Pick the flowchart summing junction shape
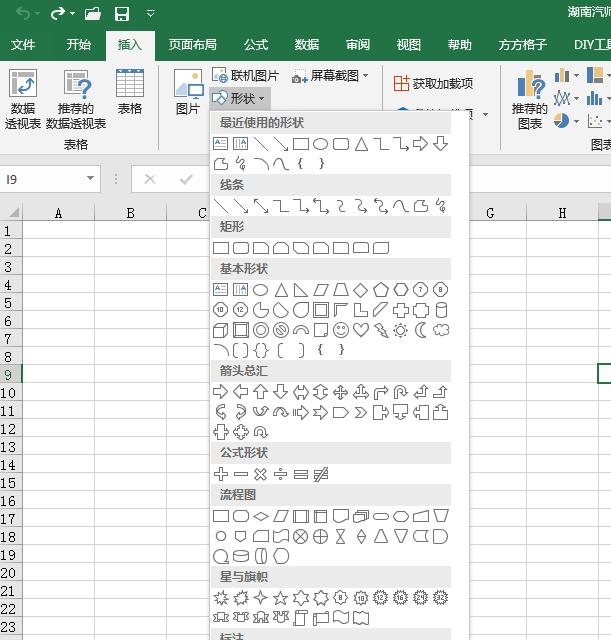The image size is (611, 640). (x=301, y=536)
